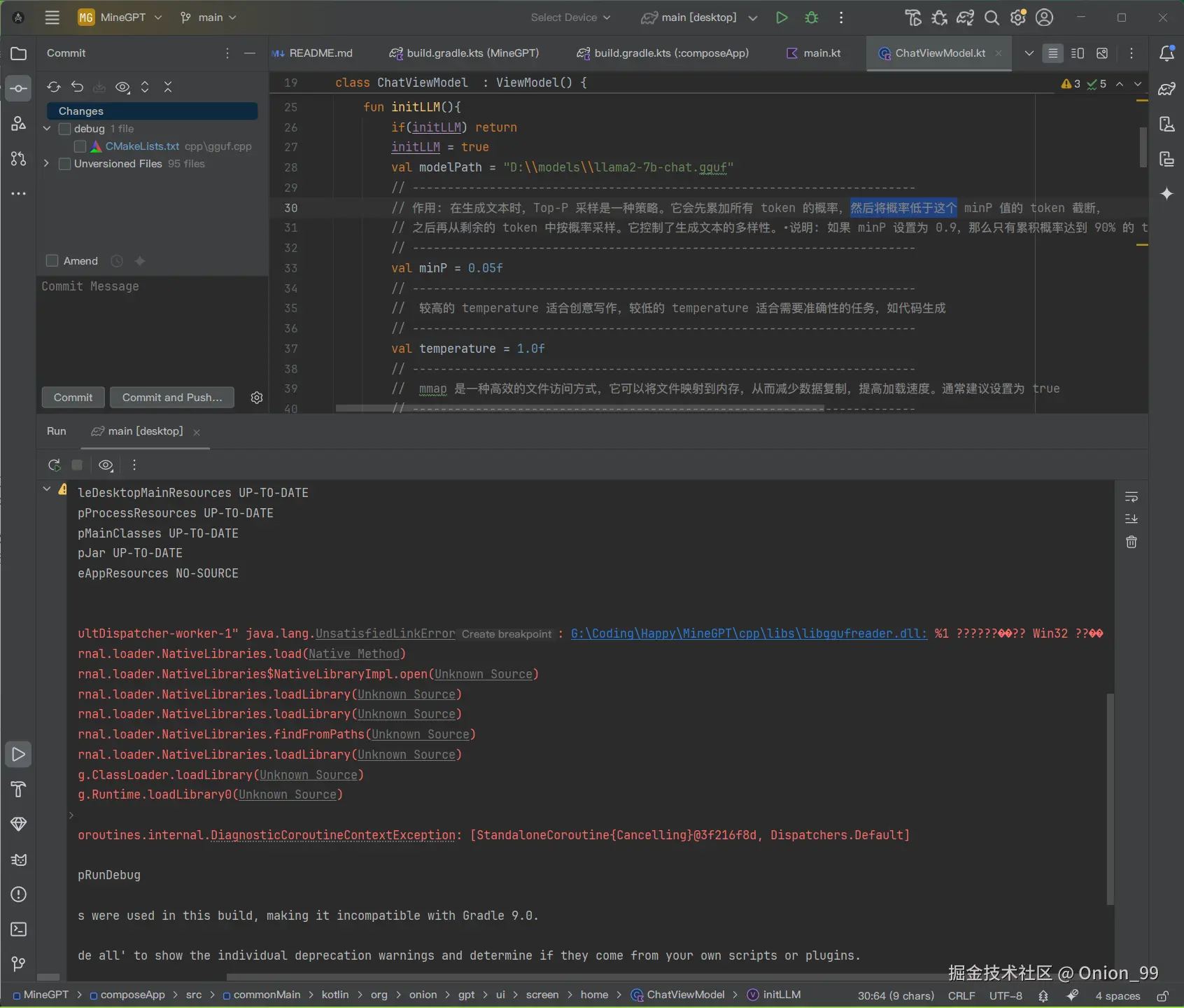Viewport: 1184px width, 1008px height.
Task: Click Rollback icon in Commit panel
Action: tap(77, 87)
